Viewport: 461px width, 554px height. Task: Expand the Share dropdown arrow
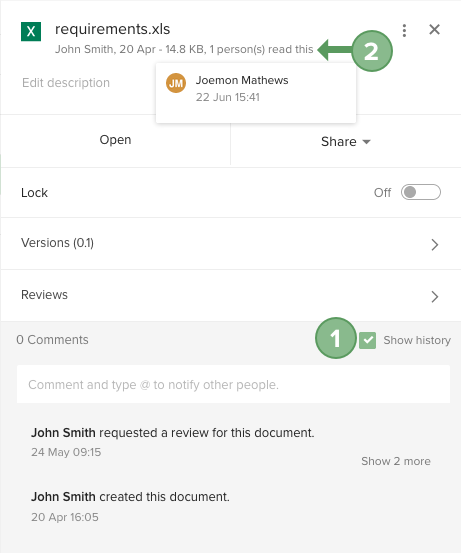pos(367,142)
